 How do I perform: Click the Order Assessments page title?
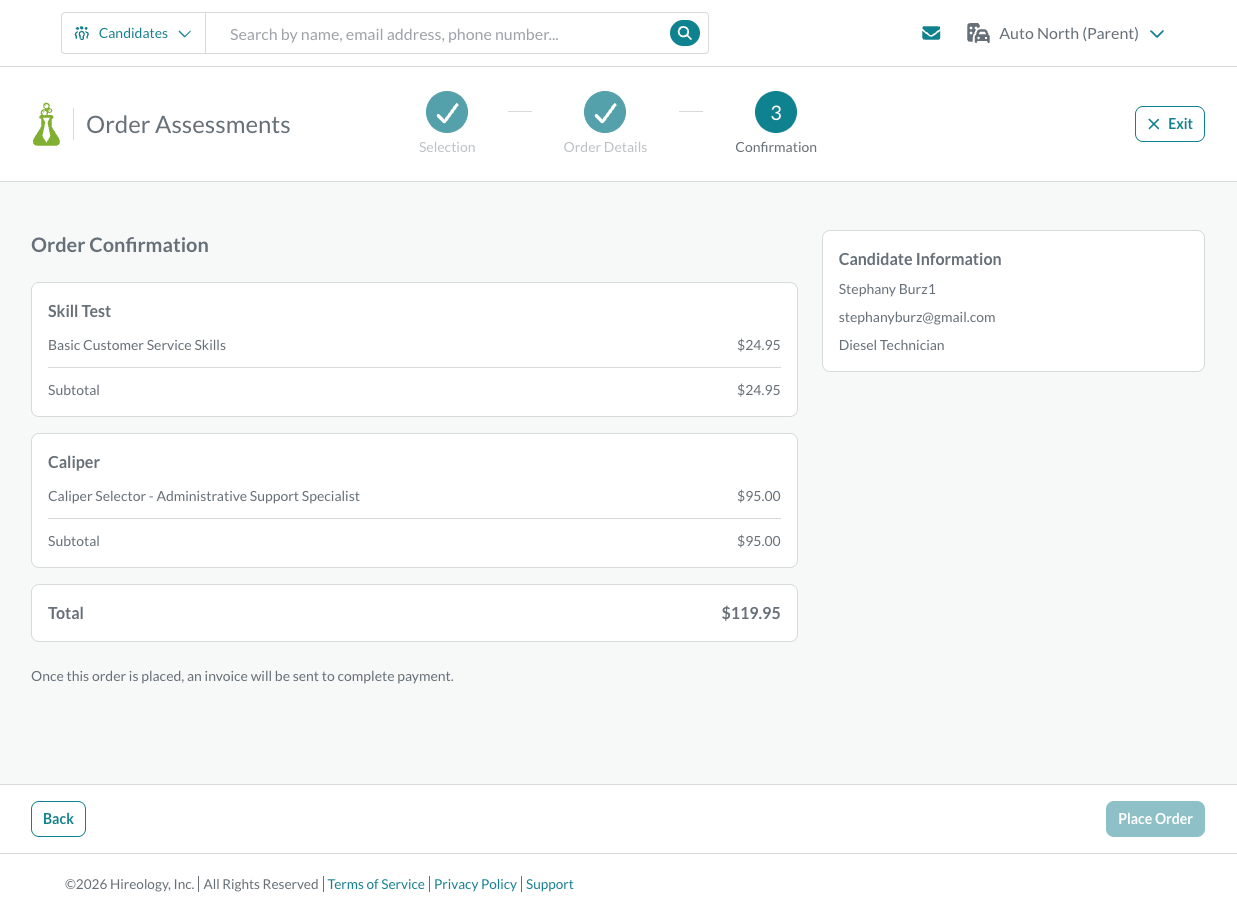188,125
